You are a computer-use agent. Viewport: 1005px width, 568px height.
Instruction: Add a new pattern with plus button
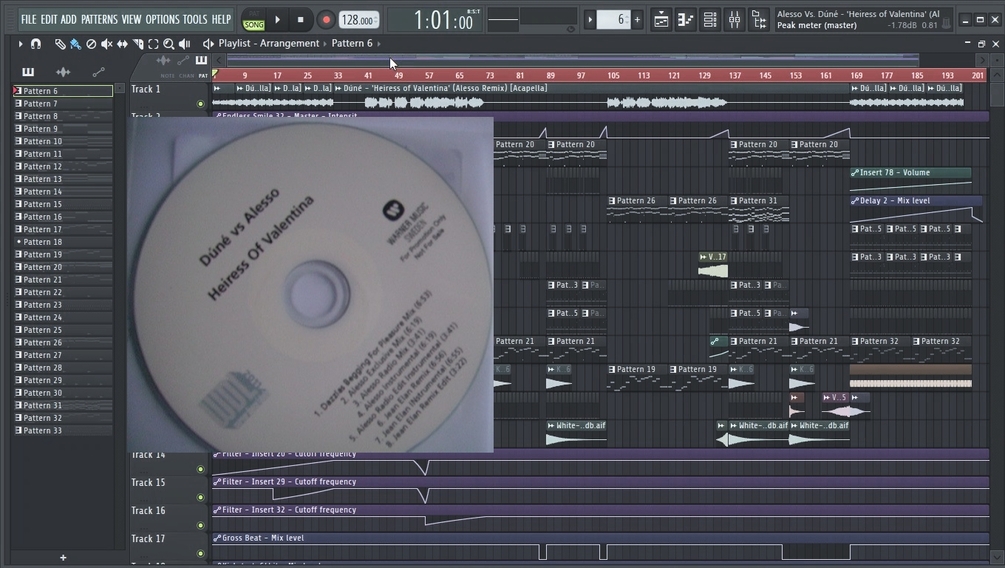pyautogui.click(x=63, y=558)
